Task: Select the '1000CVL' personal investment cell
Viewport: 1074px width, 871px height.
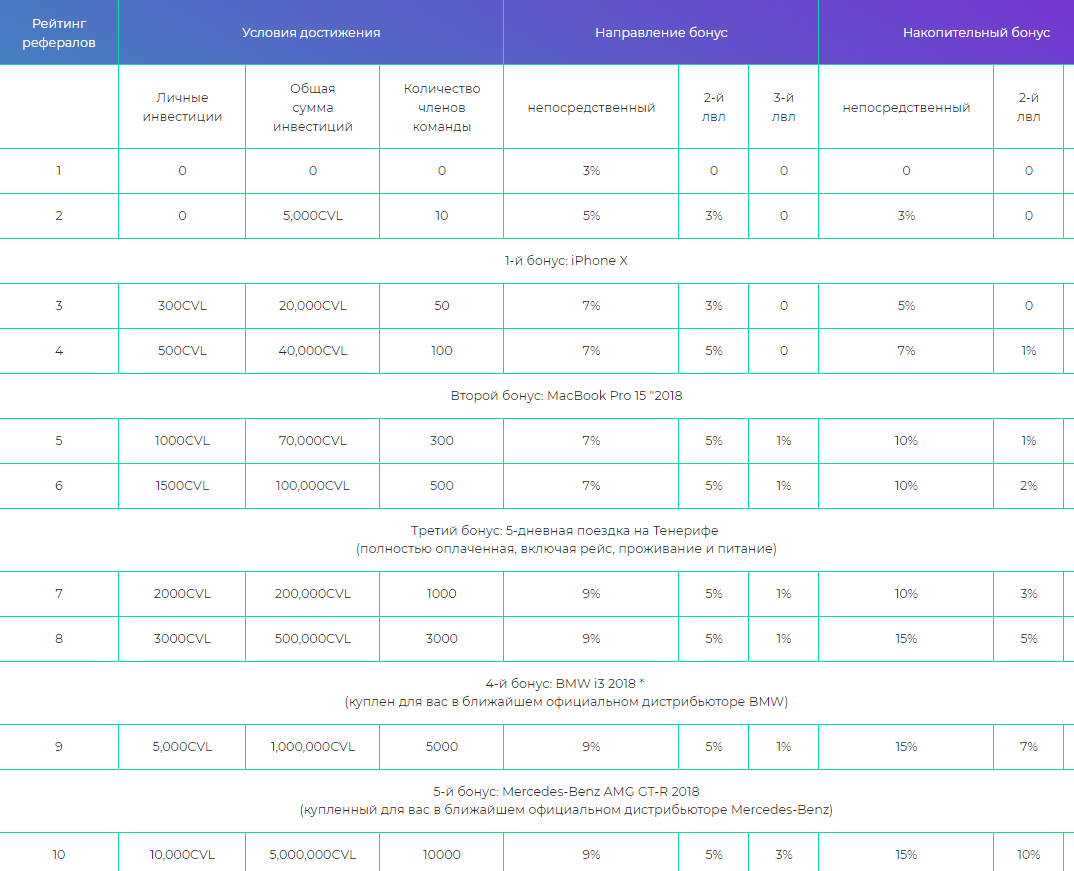Action: (182, 440)
